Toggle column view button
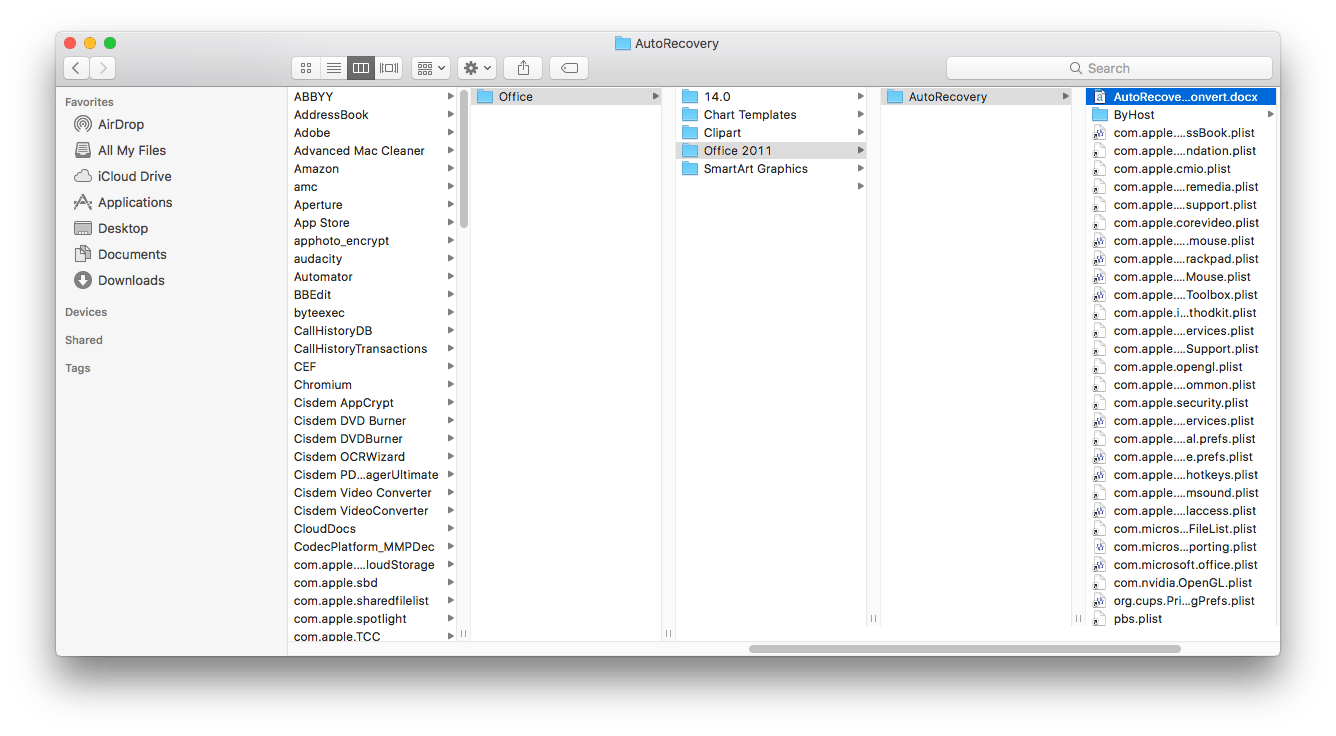The height and width of the screenshot is (736, 1336). 361,68
